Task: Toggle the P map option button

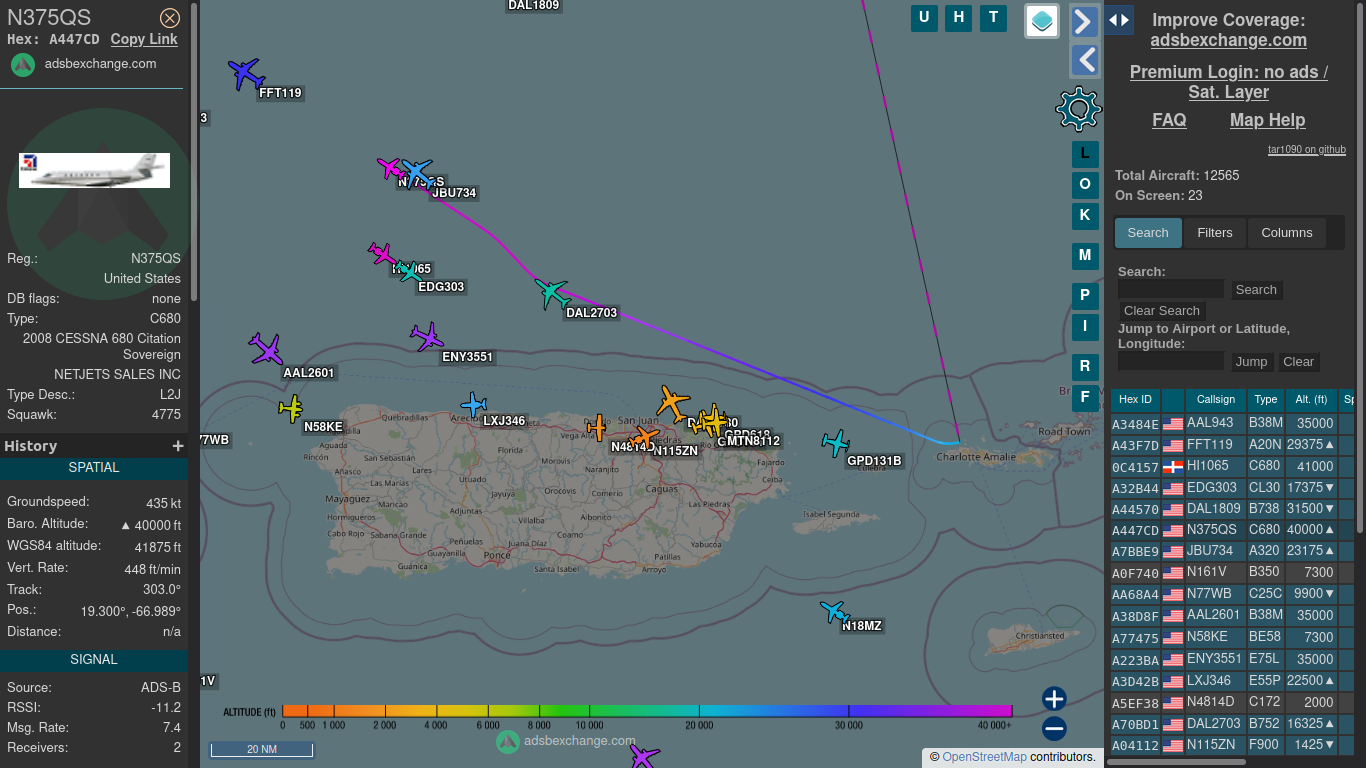Action: tap(1085, 295)
